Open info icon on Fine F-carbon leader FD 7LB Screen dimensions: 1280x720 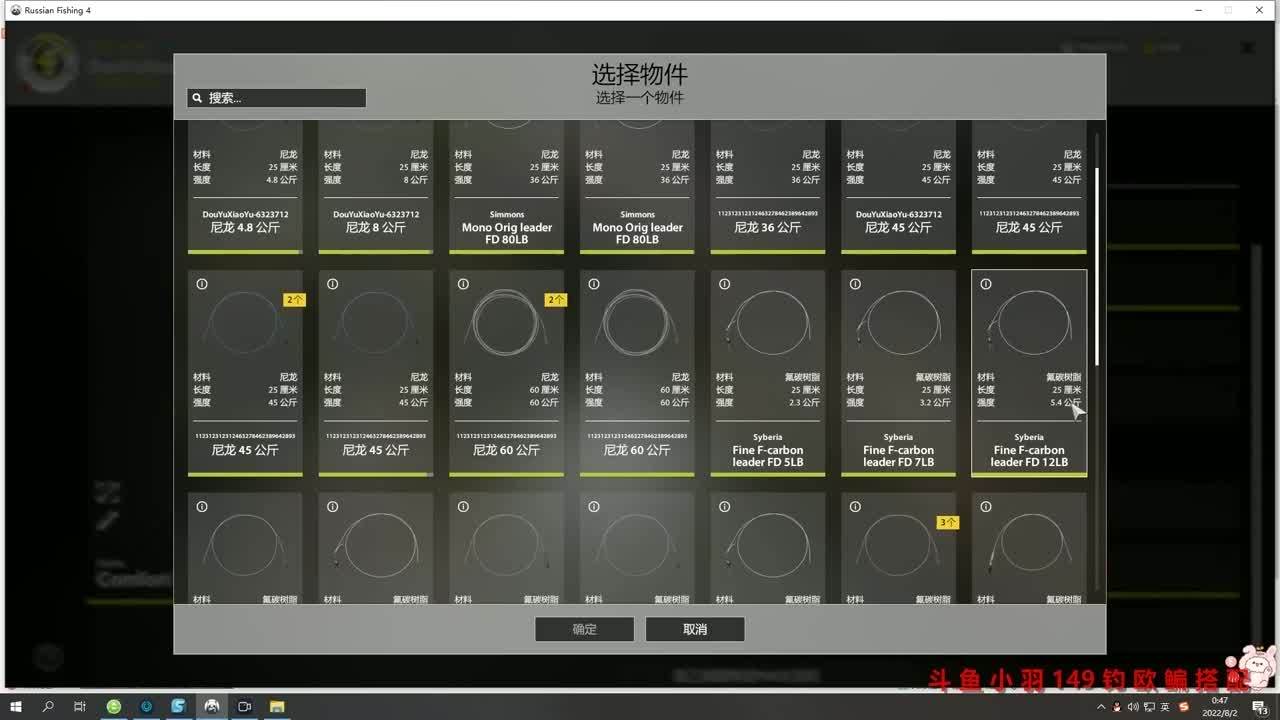[x=855, y=284]
